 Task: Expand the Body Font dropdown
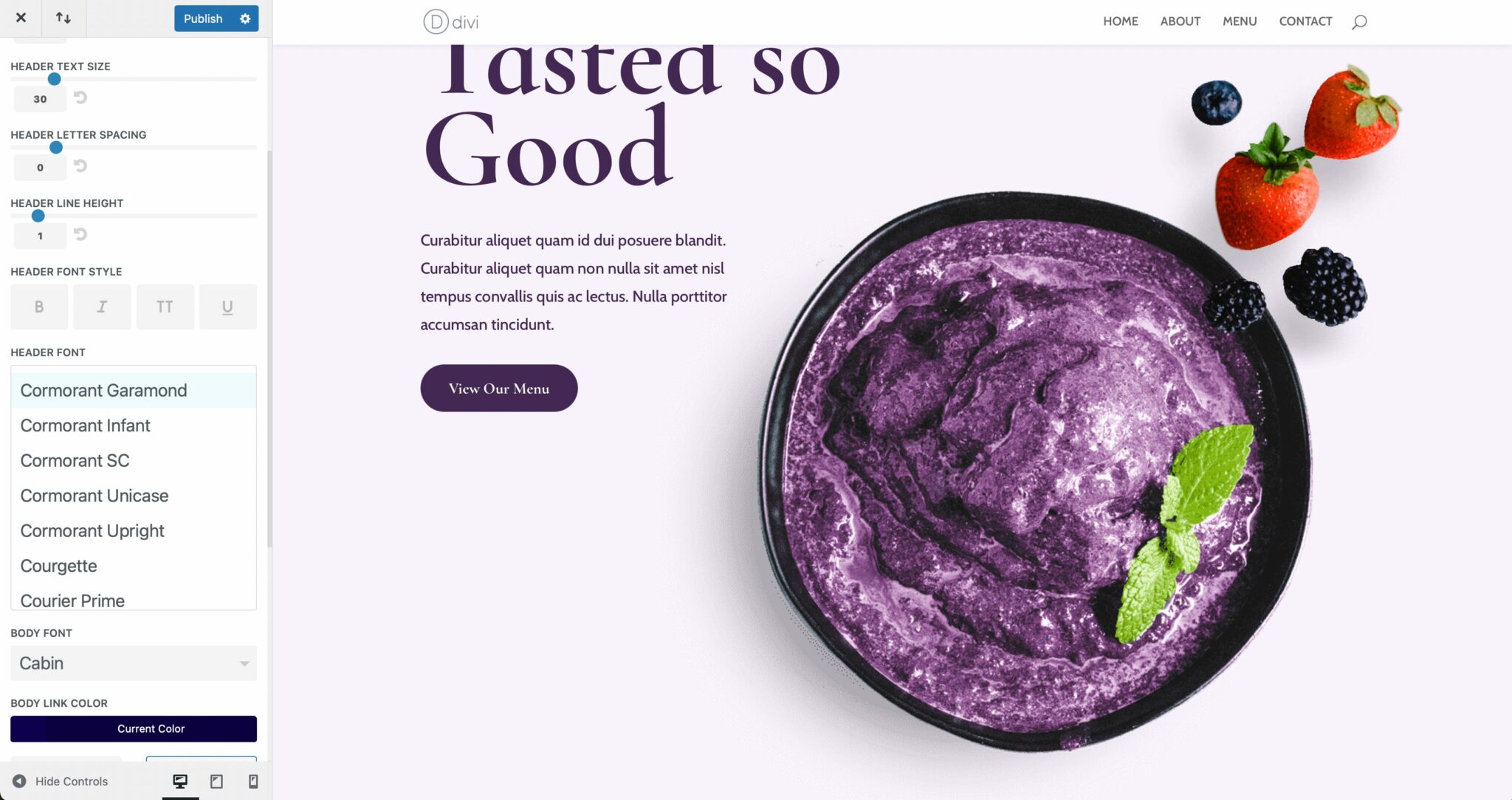pos(244,661)
